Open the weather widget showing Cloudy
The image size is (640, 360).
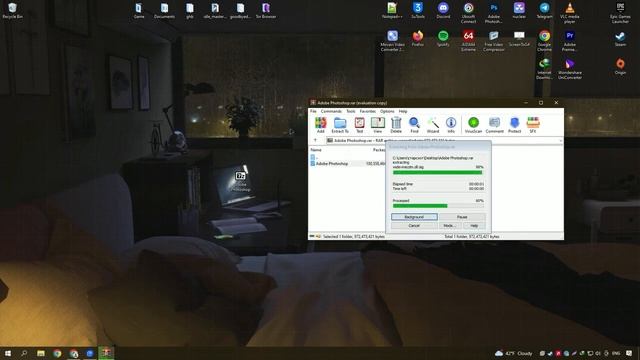(x=513, y=353)
